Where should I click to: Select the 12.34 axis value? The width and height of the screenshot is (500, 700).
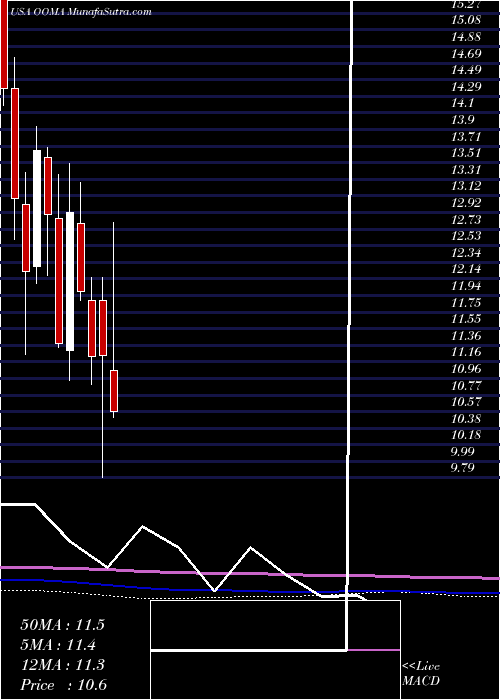coord(466,253)
